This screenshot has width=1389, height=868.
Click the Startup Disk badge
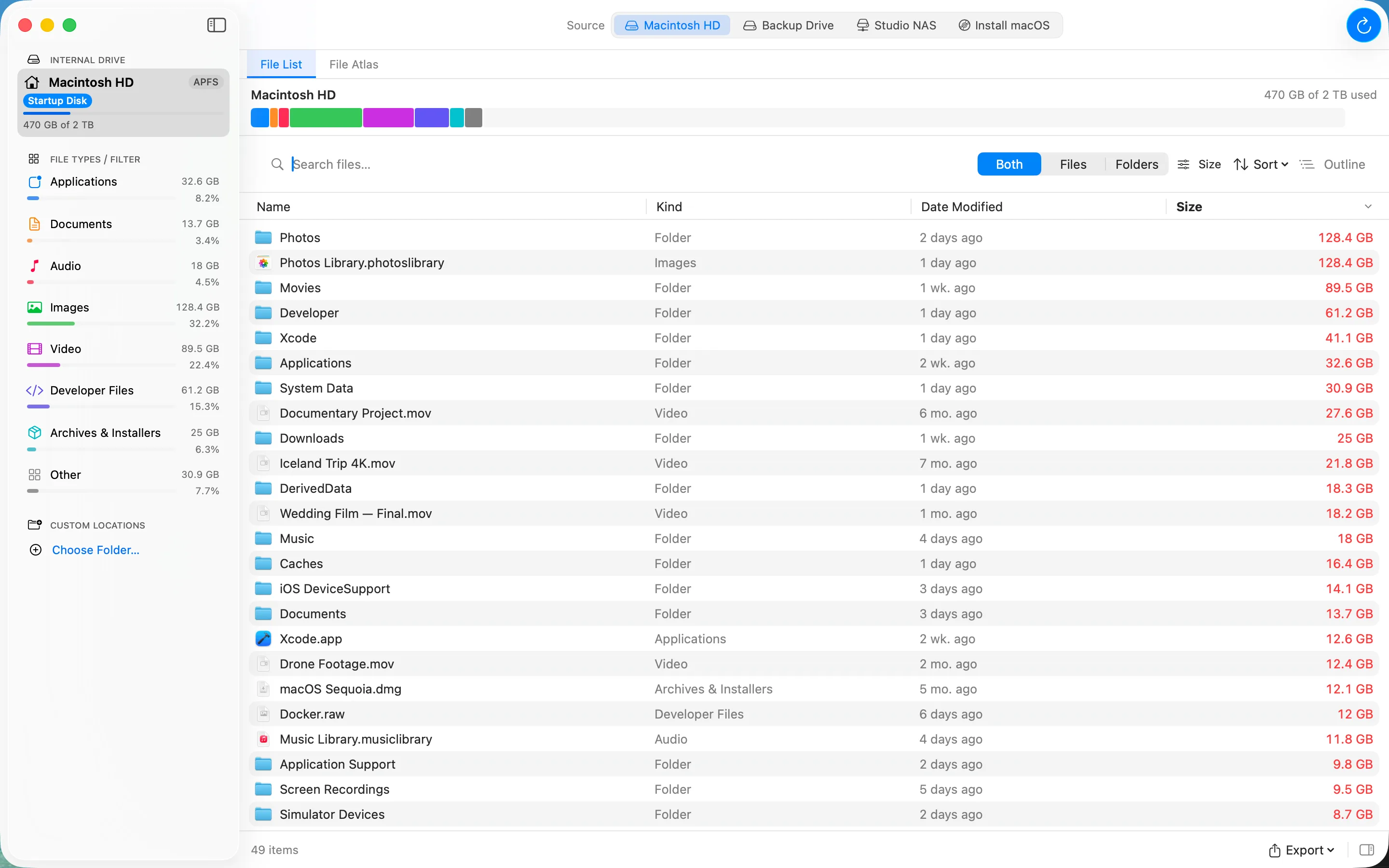pos(57,101)
